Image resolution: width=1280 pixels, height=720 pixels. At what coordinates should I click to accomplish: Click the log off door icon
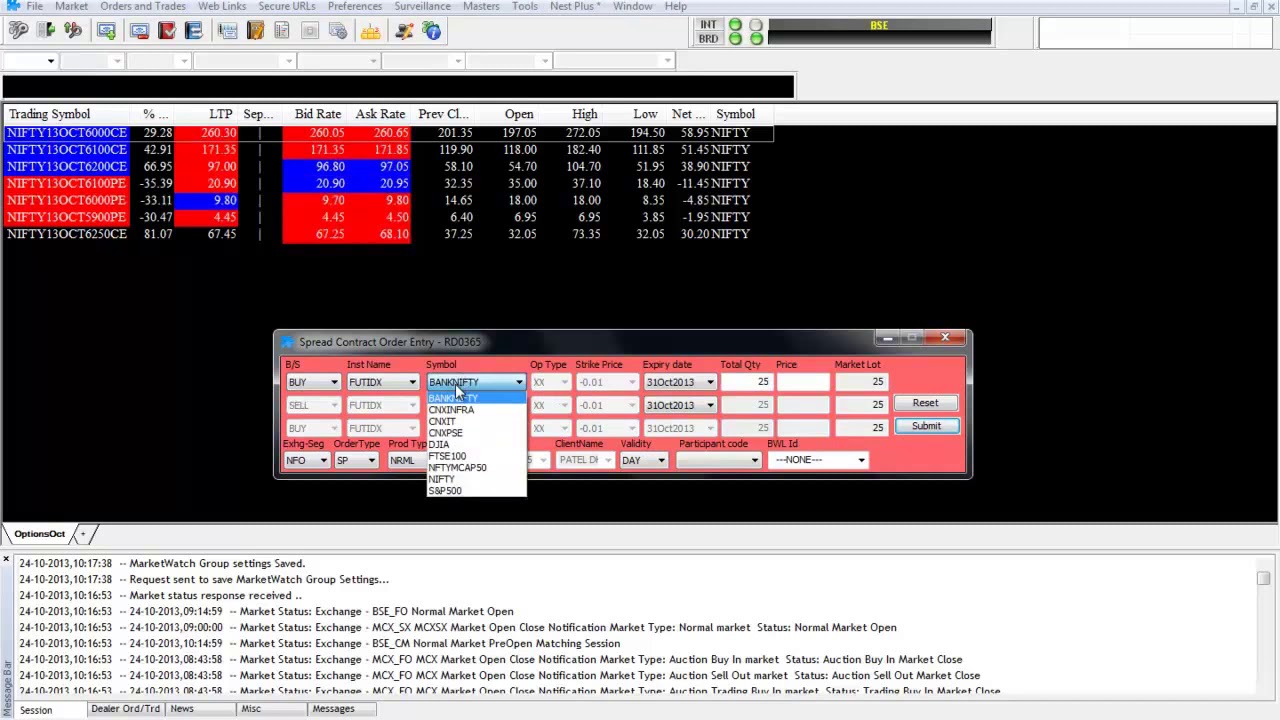[46, 31]
